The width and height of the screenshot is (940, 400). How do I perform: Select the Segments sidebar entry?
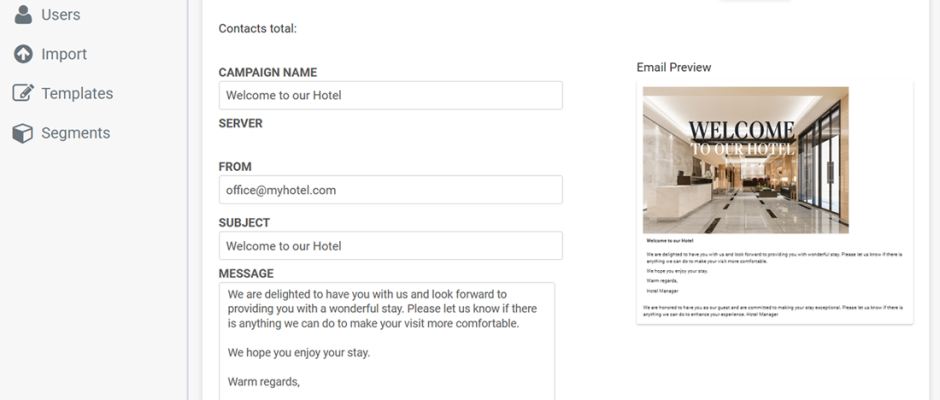pos(76,133)
